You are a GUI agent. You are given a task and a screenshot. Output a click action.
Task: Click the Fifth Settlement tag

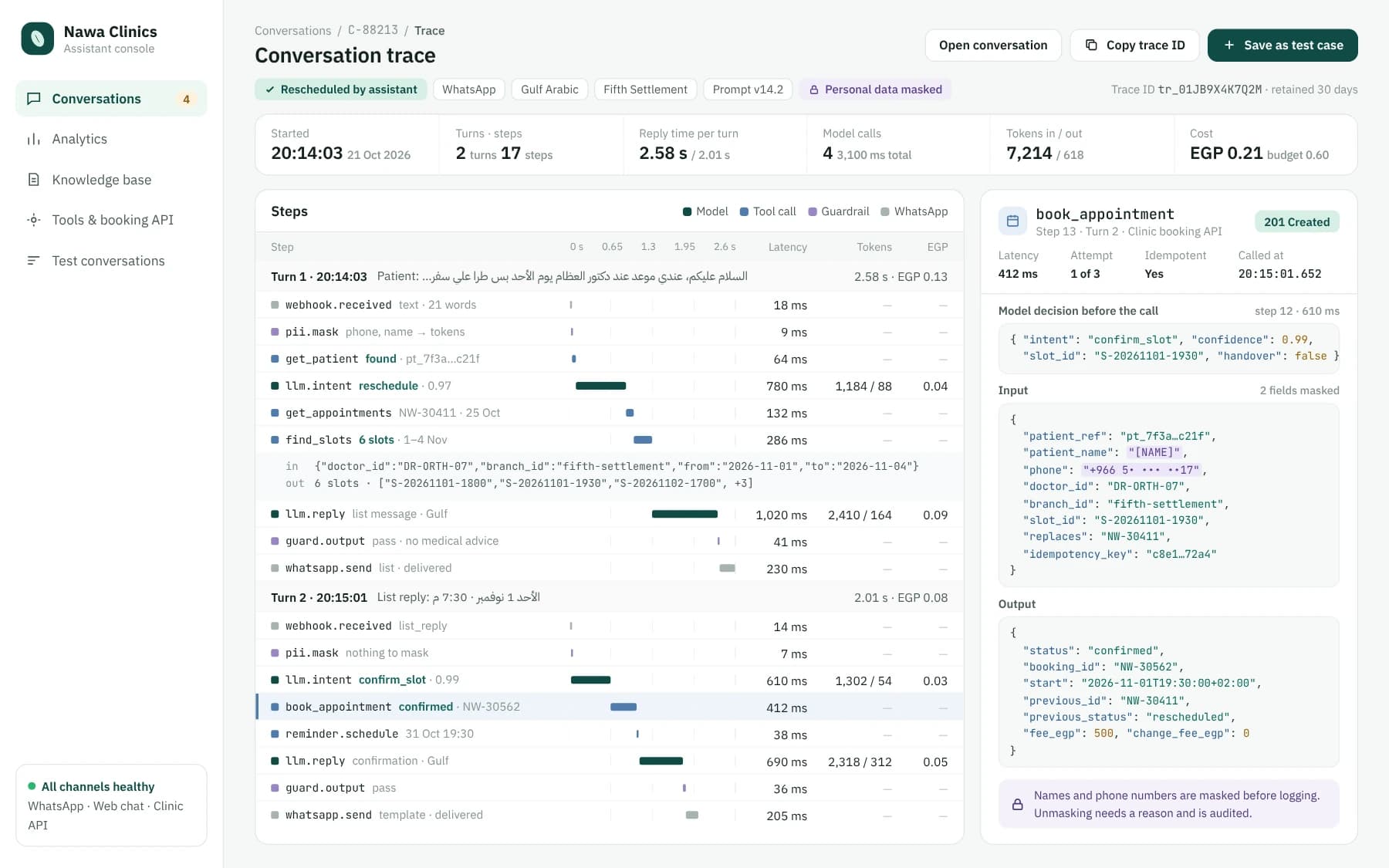(645, 90)
